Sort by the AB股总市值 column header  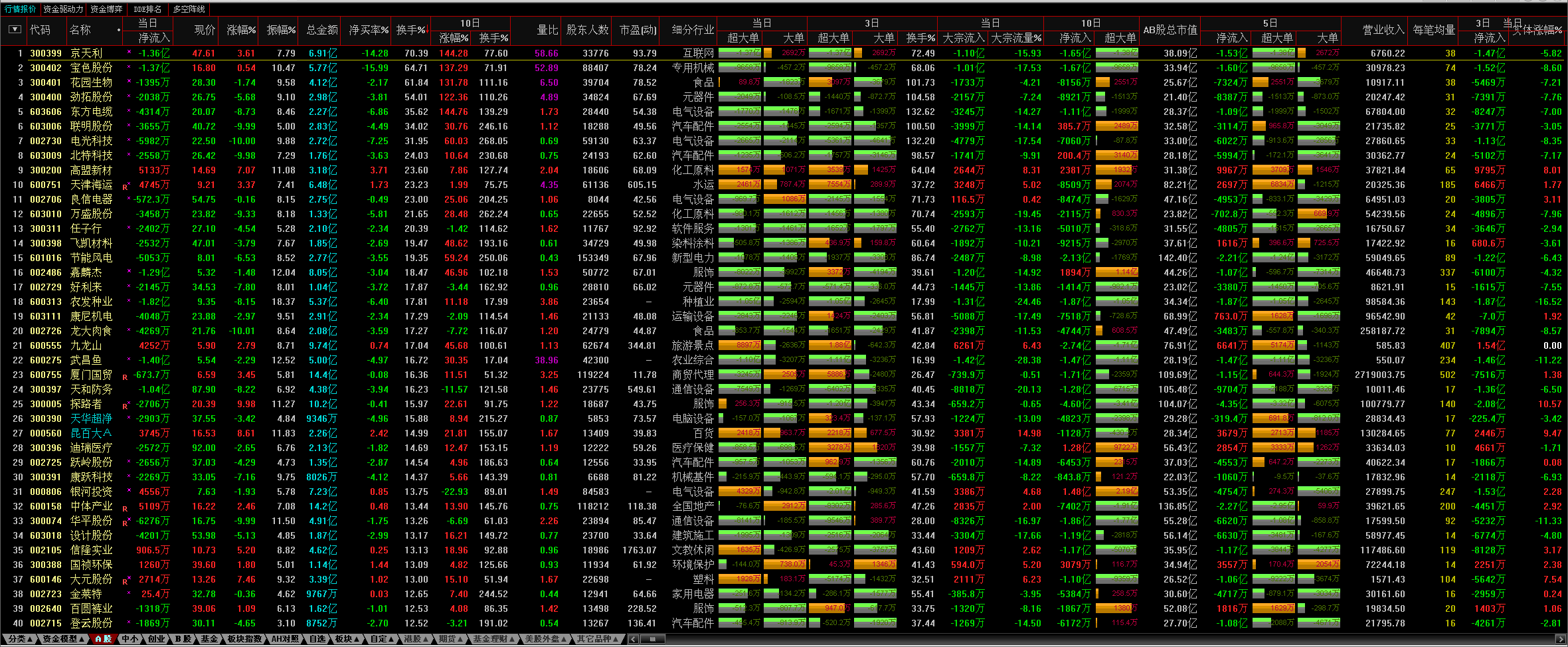(1170, 30)
